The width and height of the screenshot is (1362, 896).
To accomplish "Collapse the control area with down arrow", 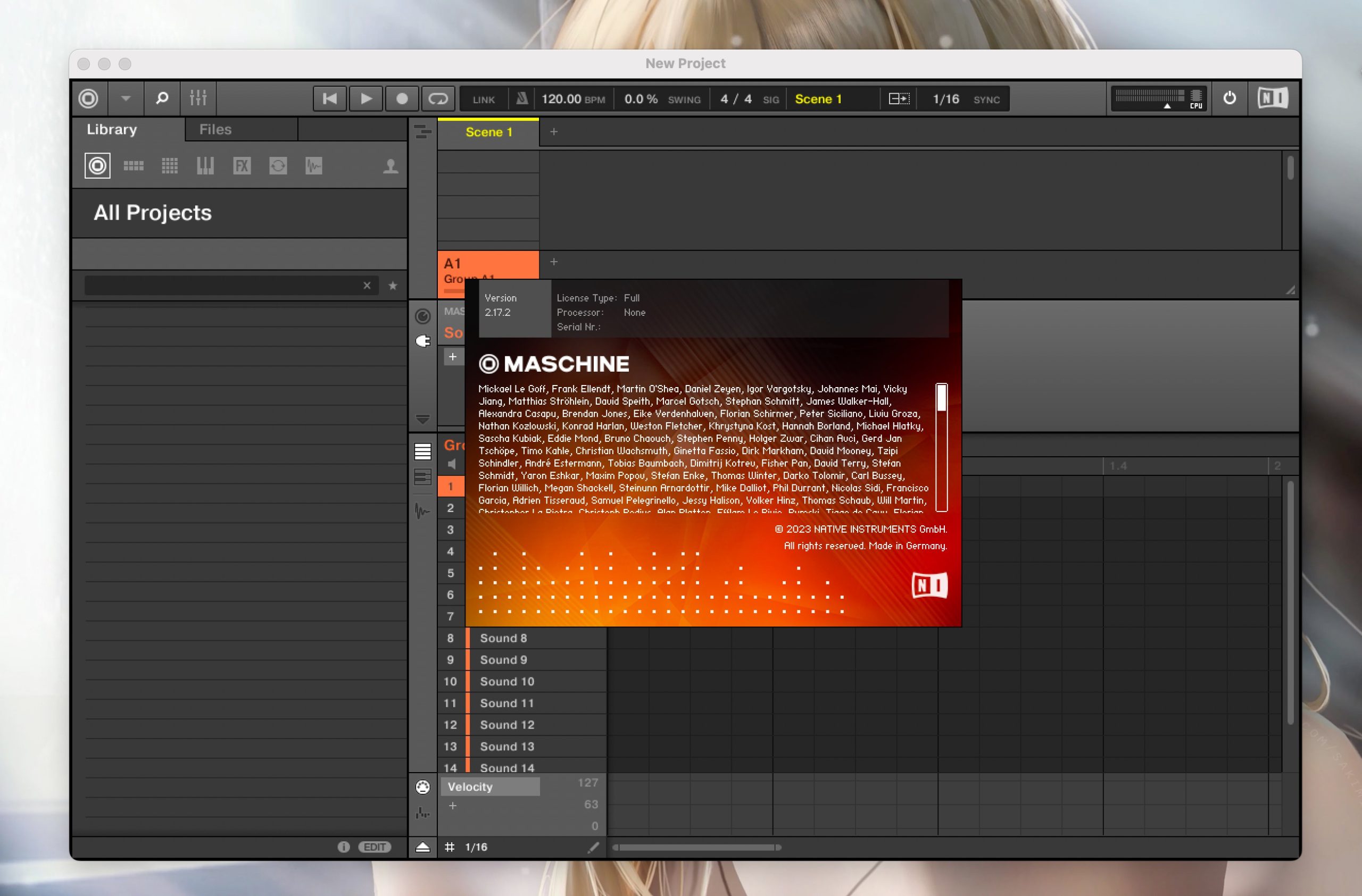I will click(x=422, y=419).
